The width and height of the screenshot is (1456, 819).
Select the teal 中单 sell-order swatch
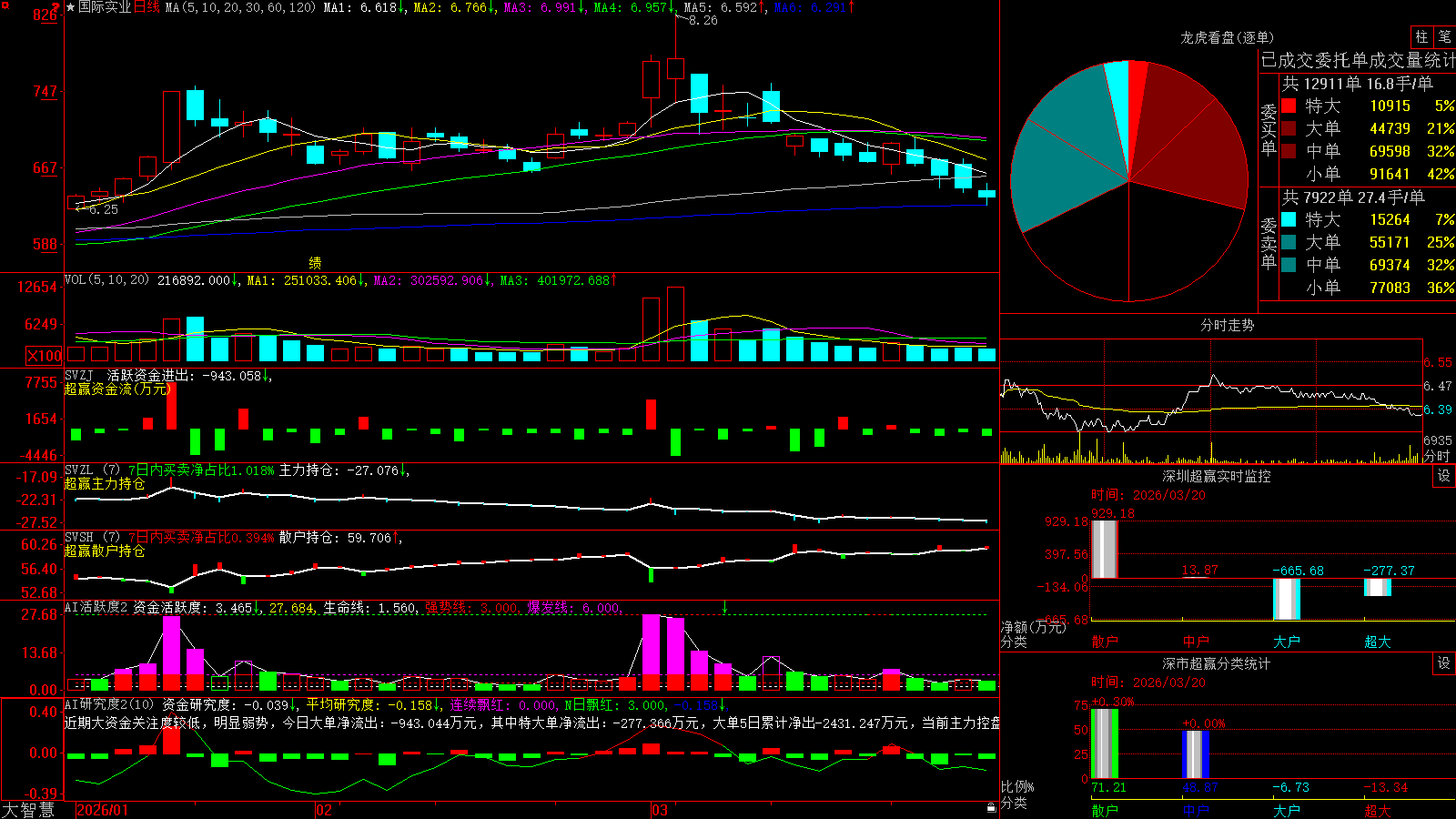pyautogui.click(x=1289, y=265)
